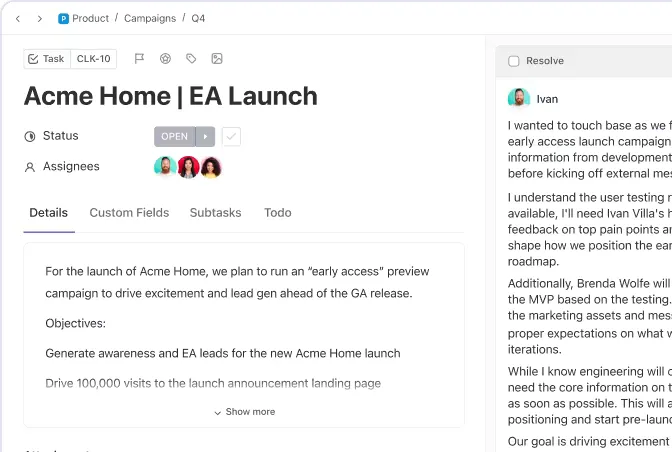Set priority with the flag icon
The height and width of the screenshot is (452, 672).
pos(139,59)
